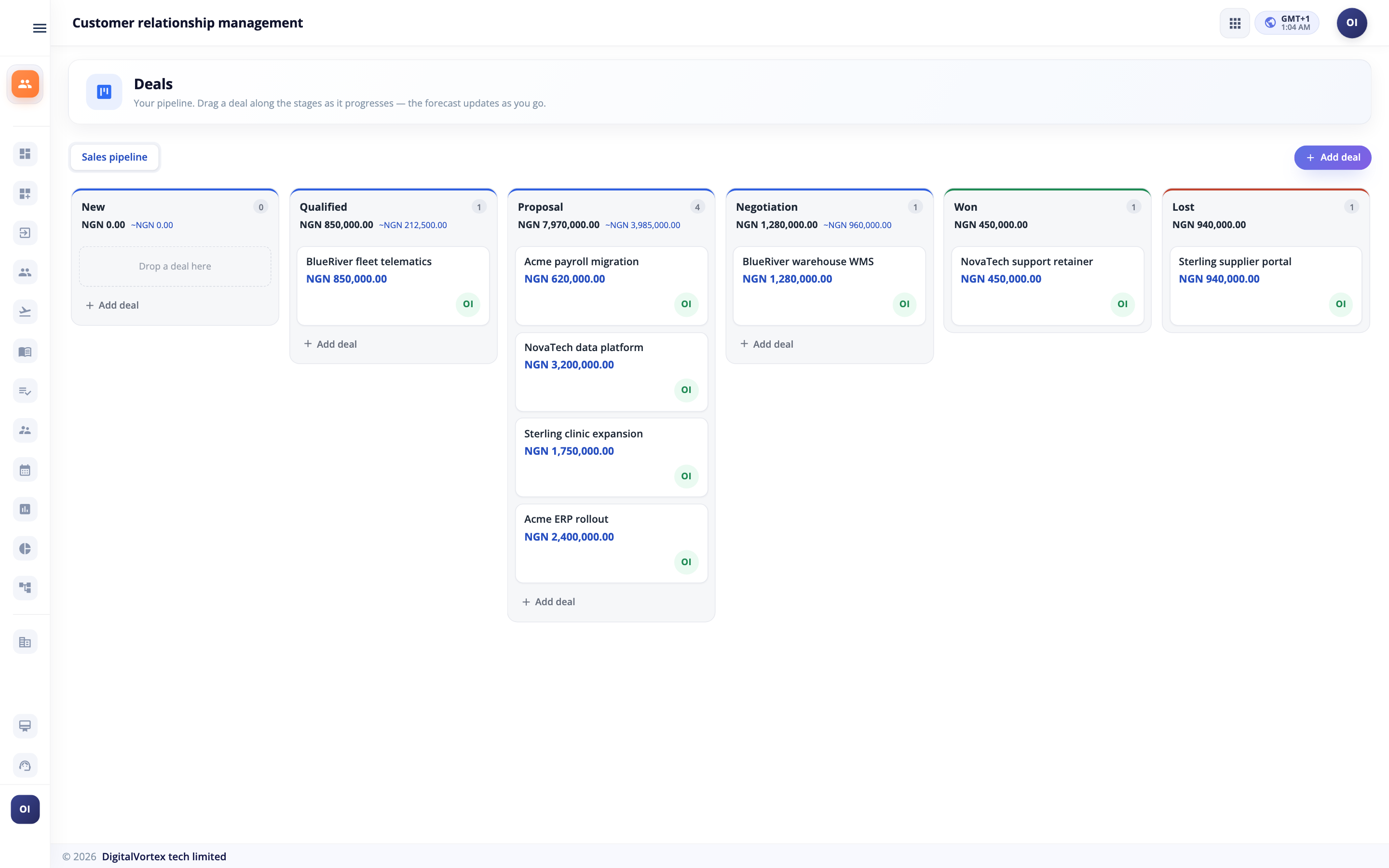Click the New column header
Image resolution: width=1389 pixels, height=868 pixels.
pos(93,207)
